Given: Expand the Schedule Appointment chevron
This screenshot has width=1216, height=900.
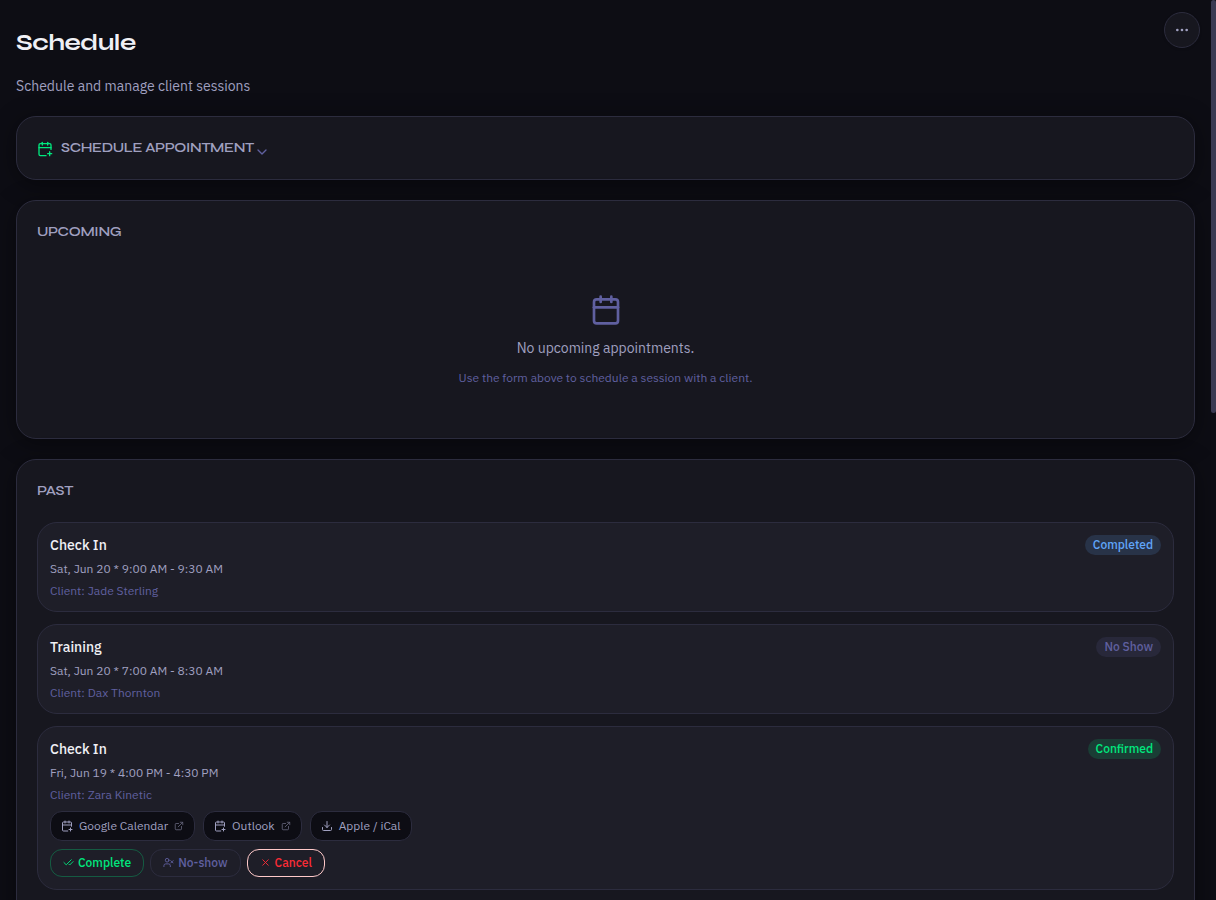Looking at the screenshot, I should (x=262, y=151).
